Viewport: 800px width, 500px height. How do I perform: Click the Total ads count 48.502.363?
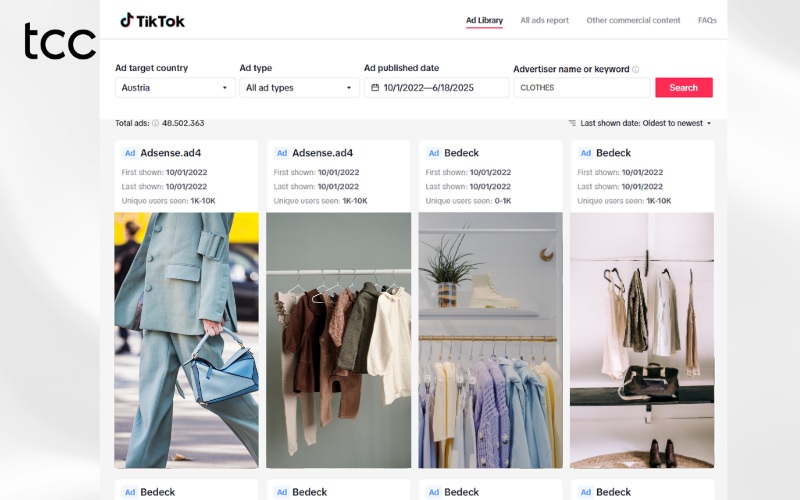[183, 123]
